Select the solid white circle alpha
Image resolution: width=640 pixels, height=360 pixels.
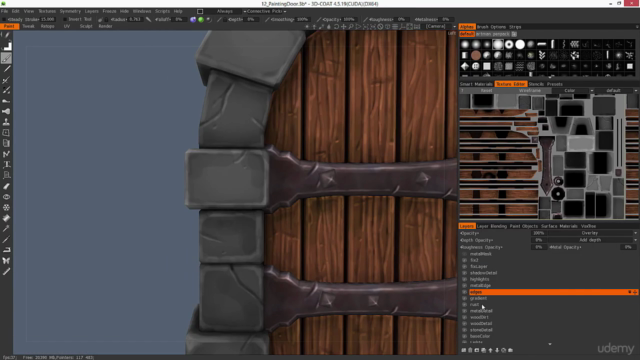pyautogui.click(x=520, y=44)
